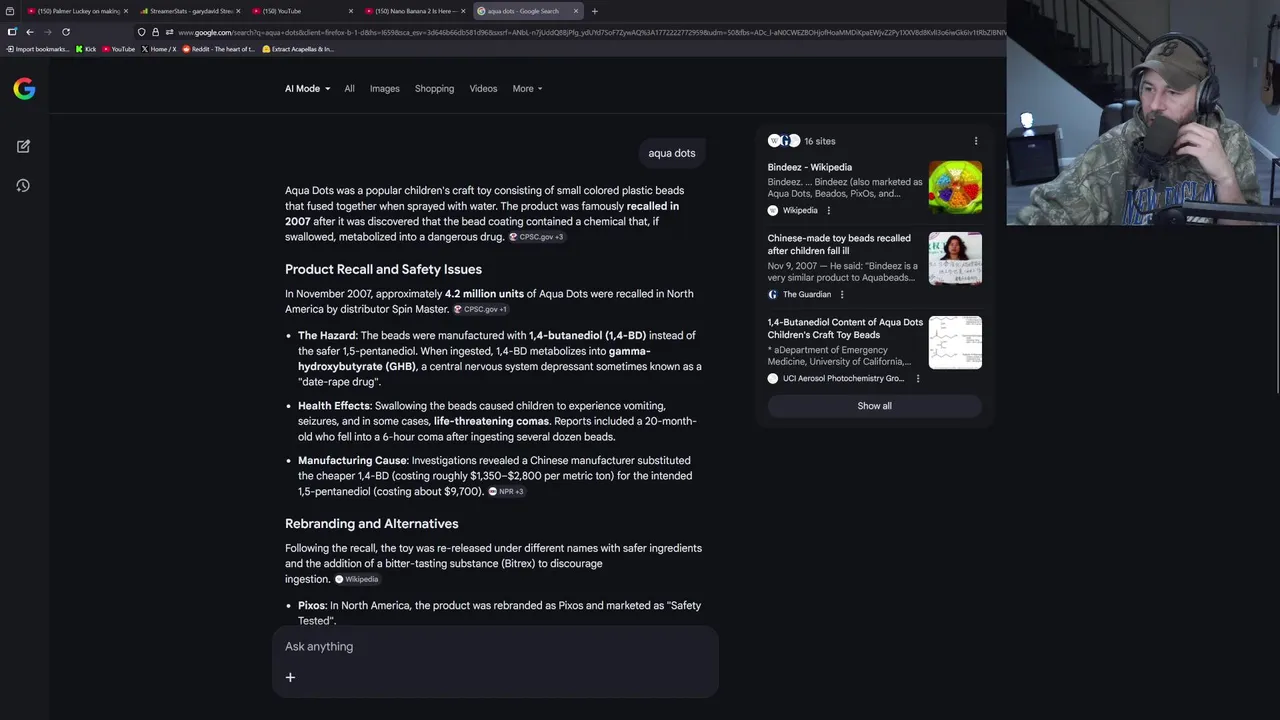Expand the CPSC.gov +3 sources chip
This screenshot has width=1280, height=720.
(x=536, y=237)
